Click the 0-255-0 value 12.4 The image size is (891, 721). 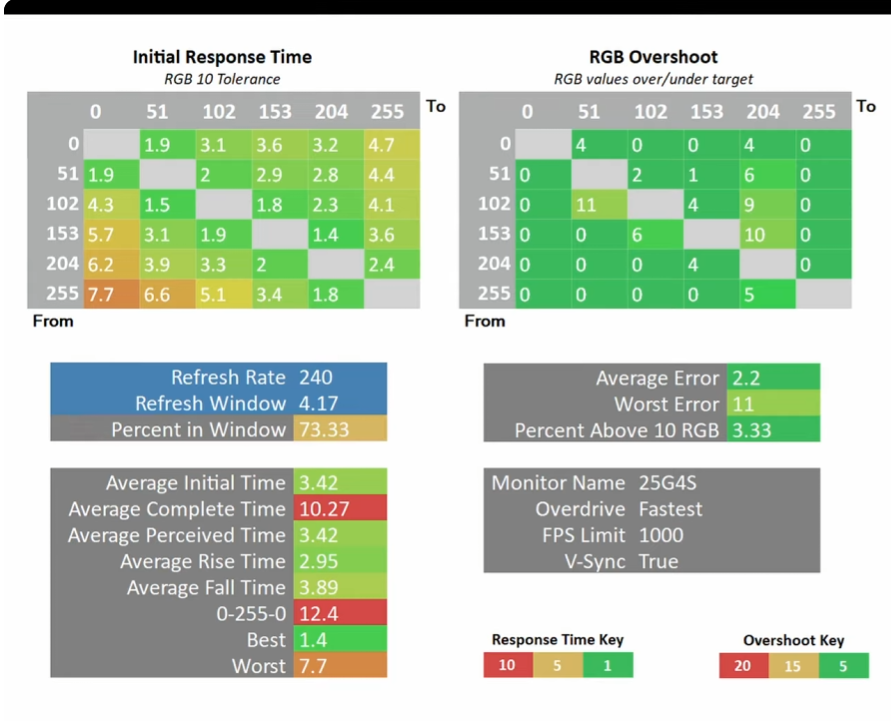(x=340, y=613)
